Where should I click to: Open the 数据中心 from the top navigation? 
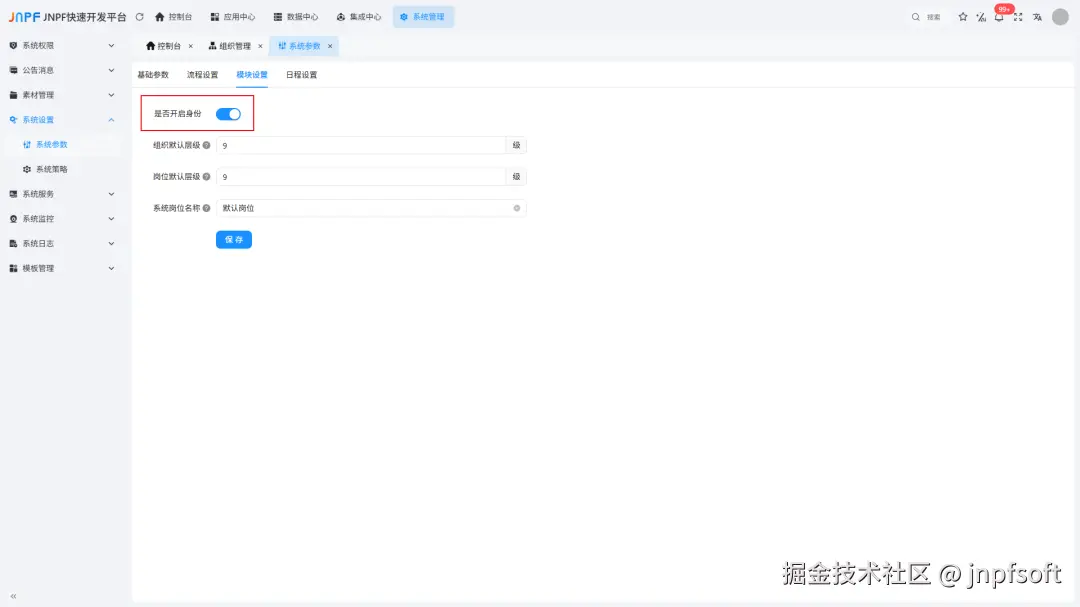coord(304,16)
